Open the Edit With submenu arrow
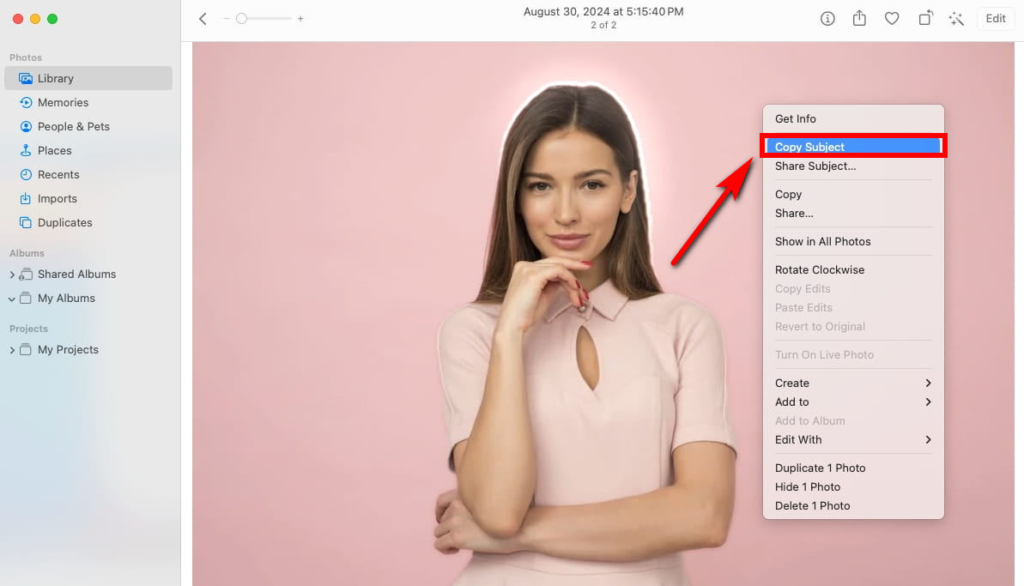The width and height of the screenshot is (1024, 586). tap(928, 439)
